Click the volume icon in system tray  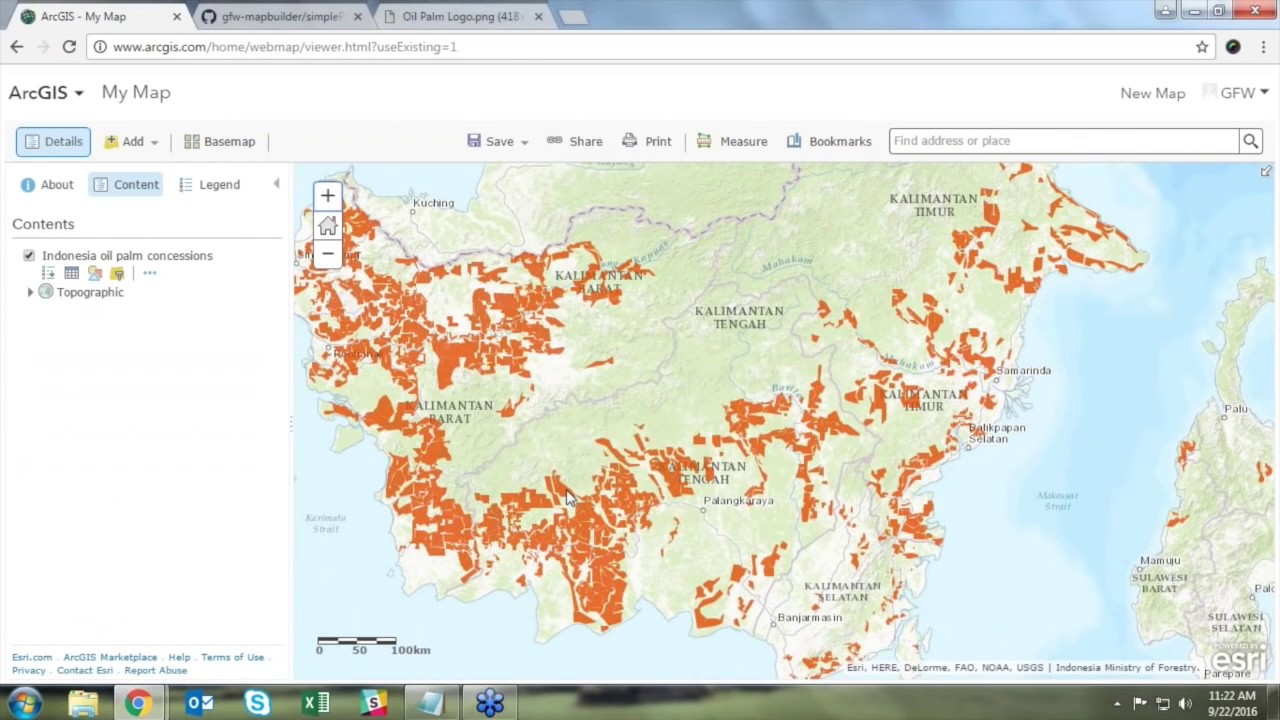tap(1185, 704)
